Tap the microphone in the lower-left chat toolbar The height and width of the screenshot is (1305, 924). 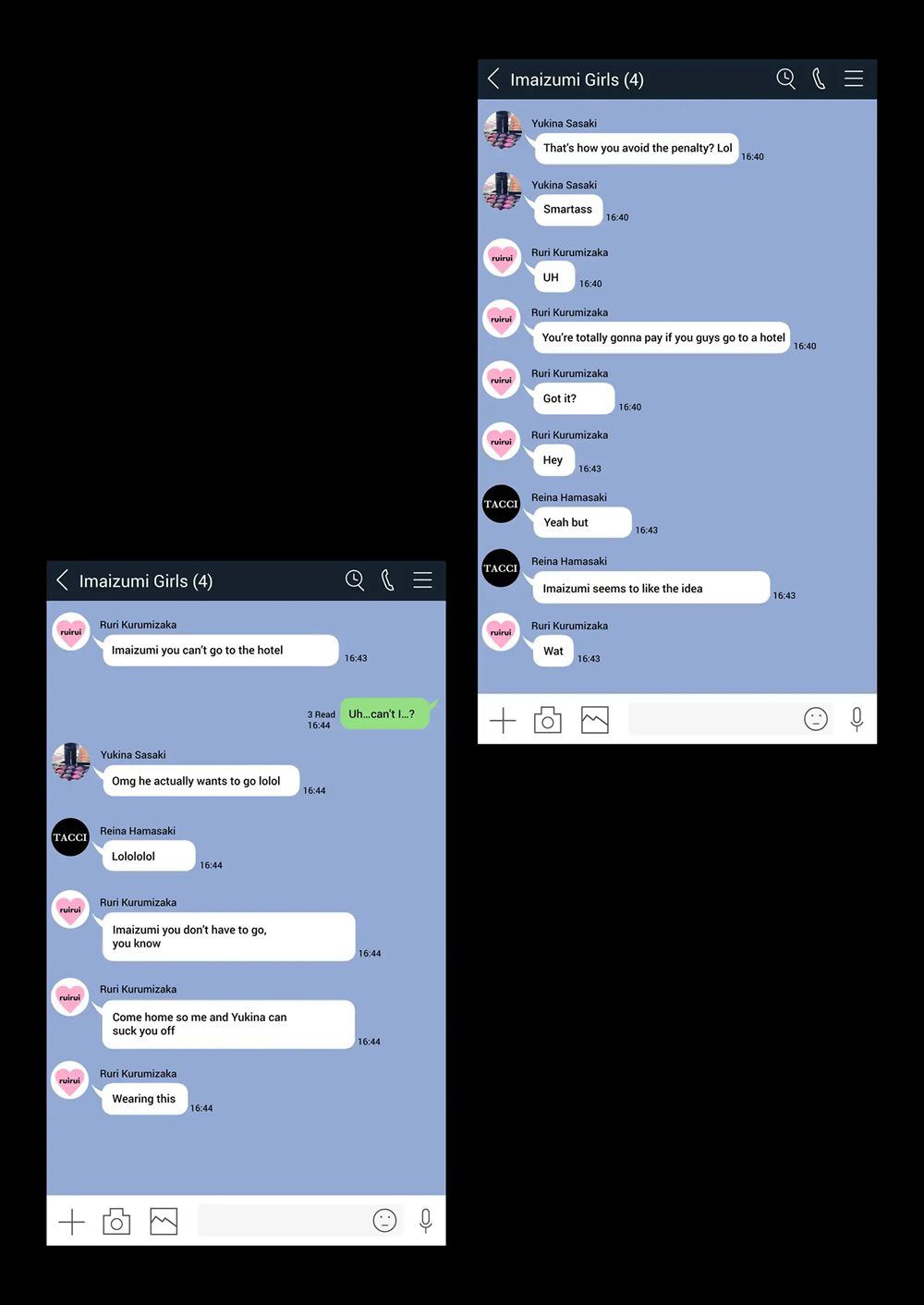point(425,1221)
